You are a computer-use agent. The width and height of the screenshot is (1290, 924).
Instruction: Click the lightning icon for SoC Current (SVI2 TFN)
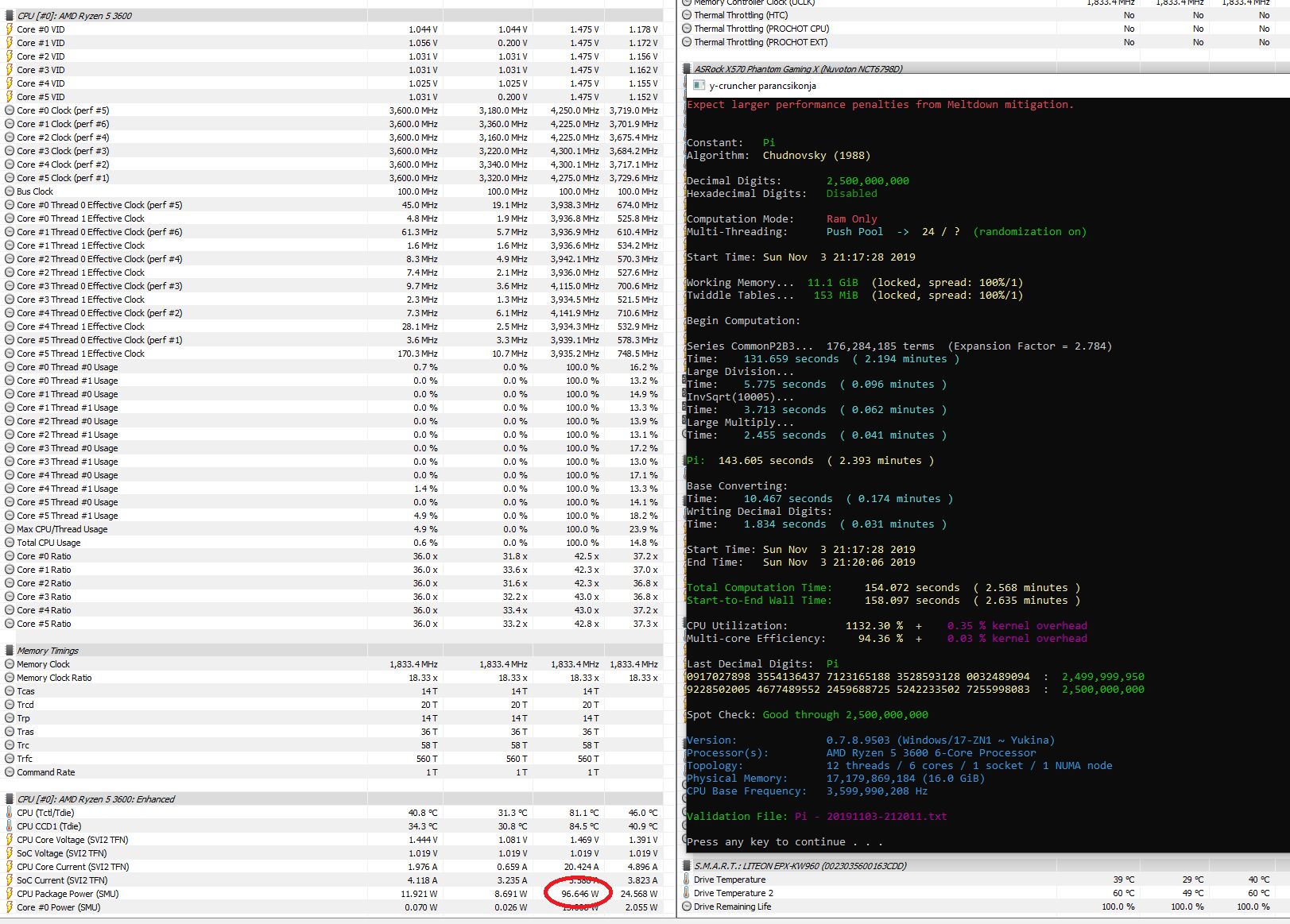pyautogui.click(x=10, y=880)
